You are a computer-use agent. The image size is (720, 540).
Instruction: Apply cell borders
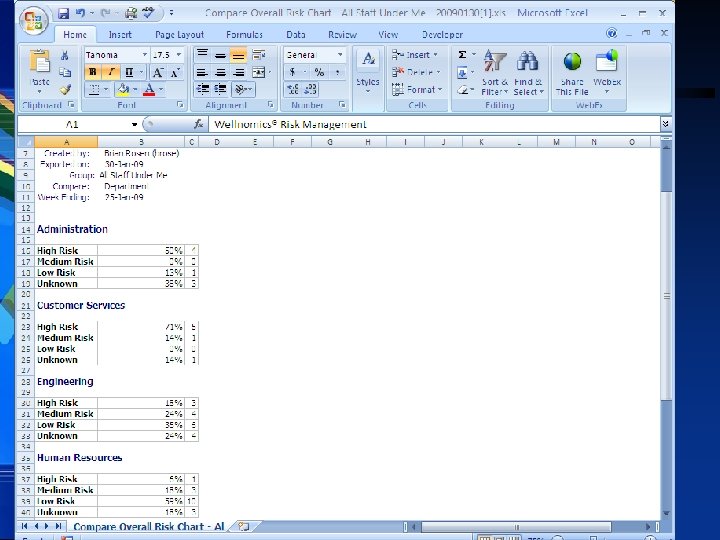click(x=94, y=90)
